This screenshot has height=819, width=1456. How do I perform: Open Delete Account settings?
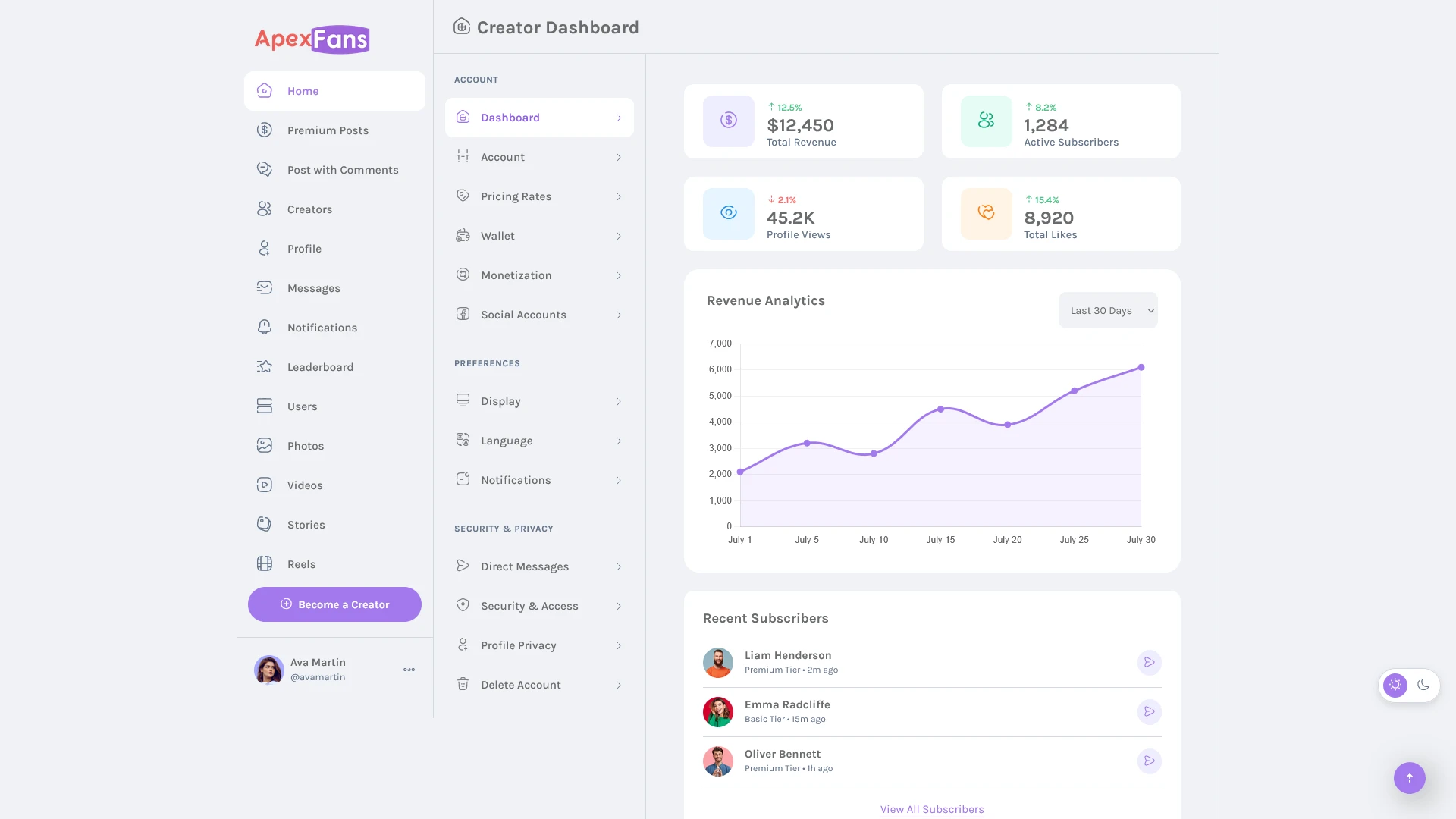point(539,685)
